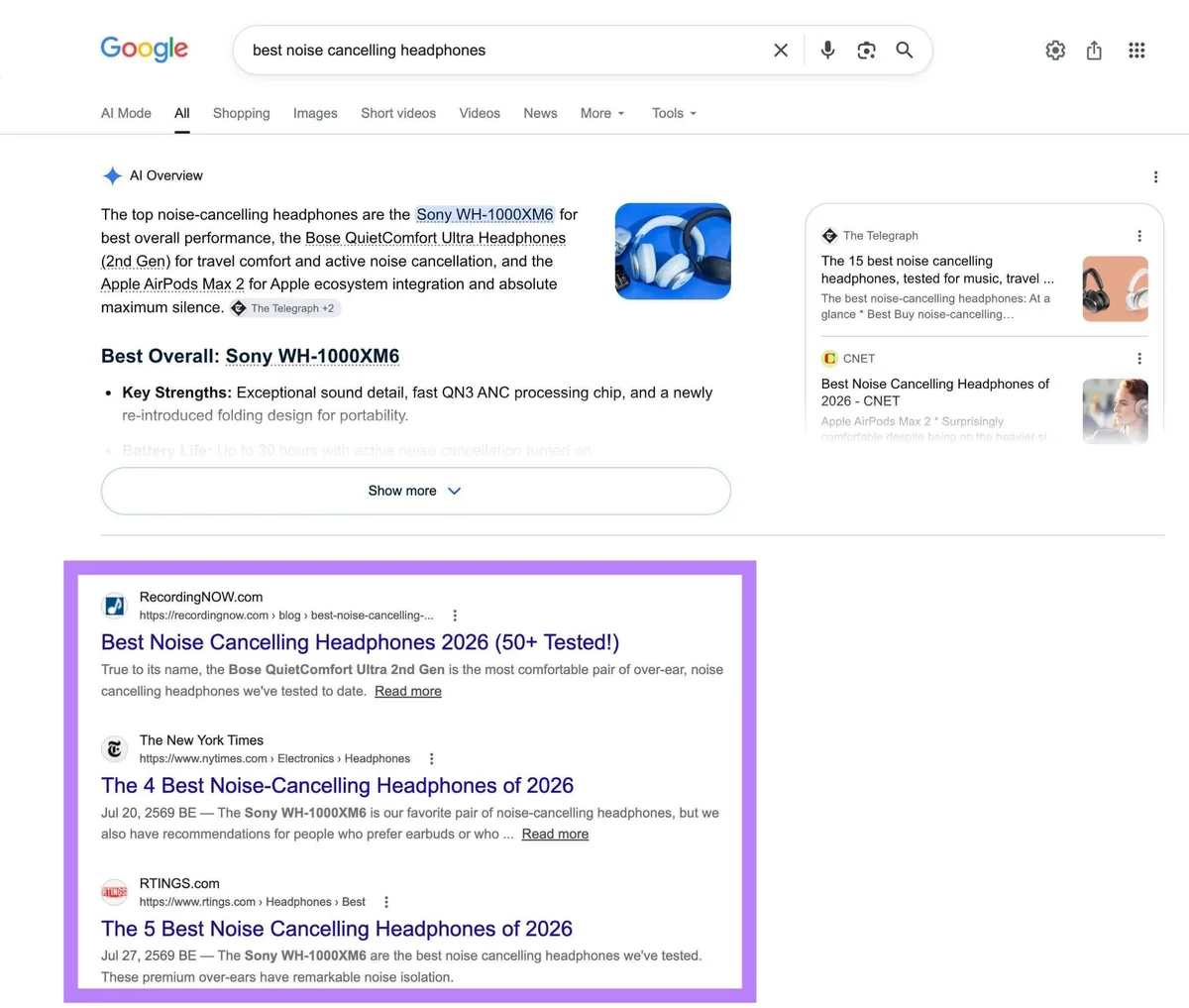Open the settings gear icon
The height and width of the screenshot is (1008, 1189).
point(1055,50)
